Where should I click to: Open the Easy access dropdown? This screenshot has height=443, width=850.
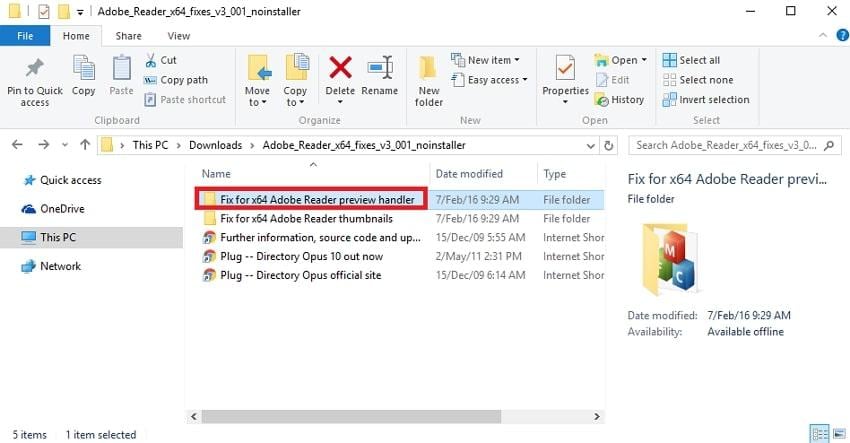(x=490, y=80)
